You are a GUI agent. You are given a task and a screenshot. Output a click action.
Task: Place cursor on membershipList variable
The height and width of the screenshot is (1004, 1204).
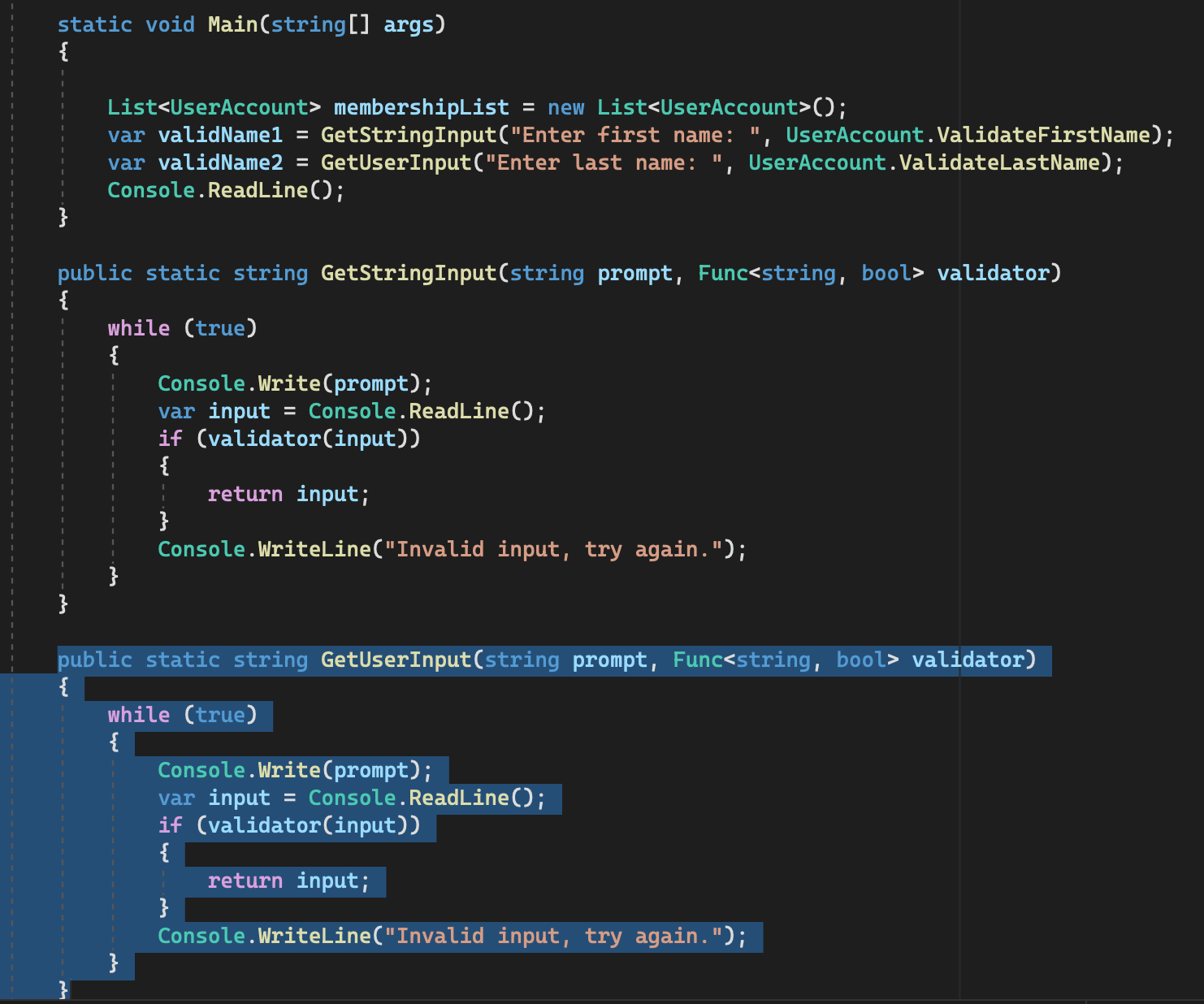point(422,107)
